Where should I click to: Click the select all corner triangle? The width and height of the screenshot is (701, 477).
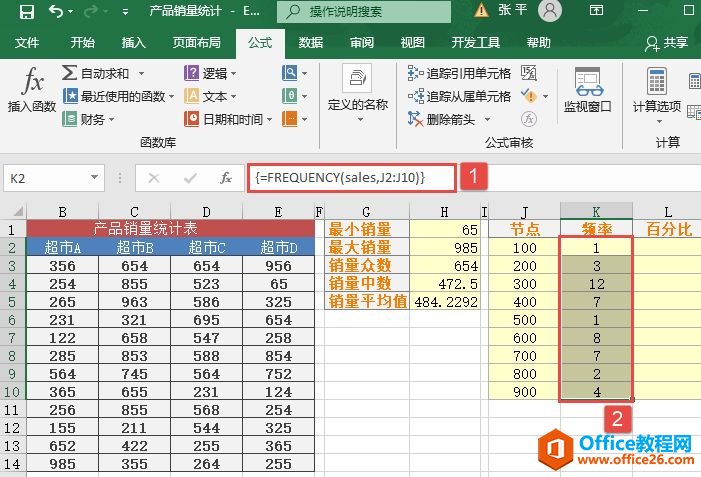[17, 211]
